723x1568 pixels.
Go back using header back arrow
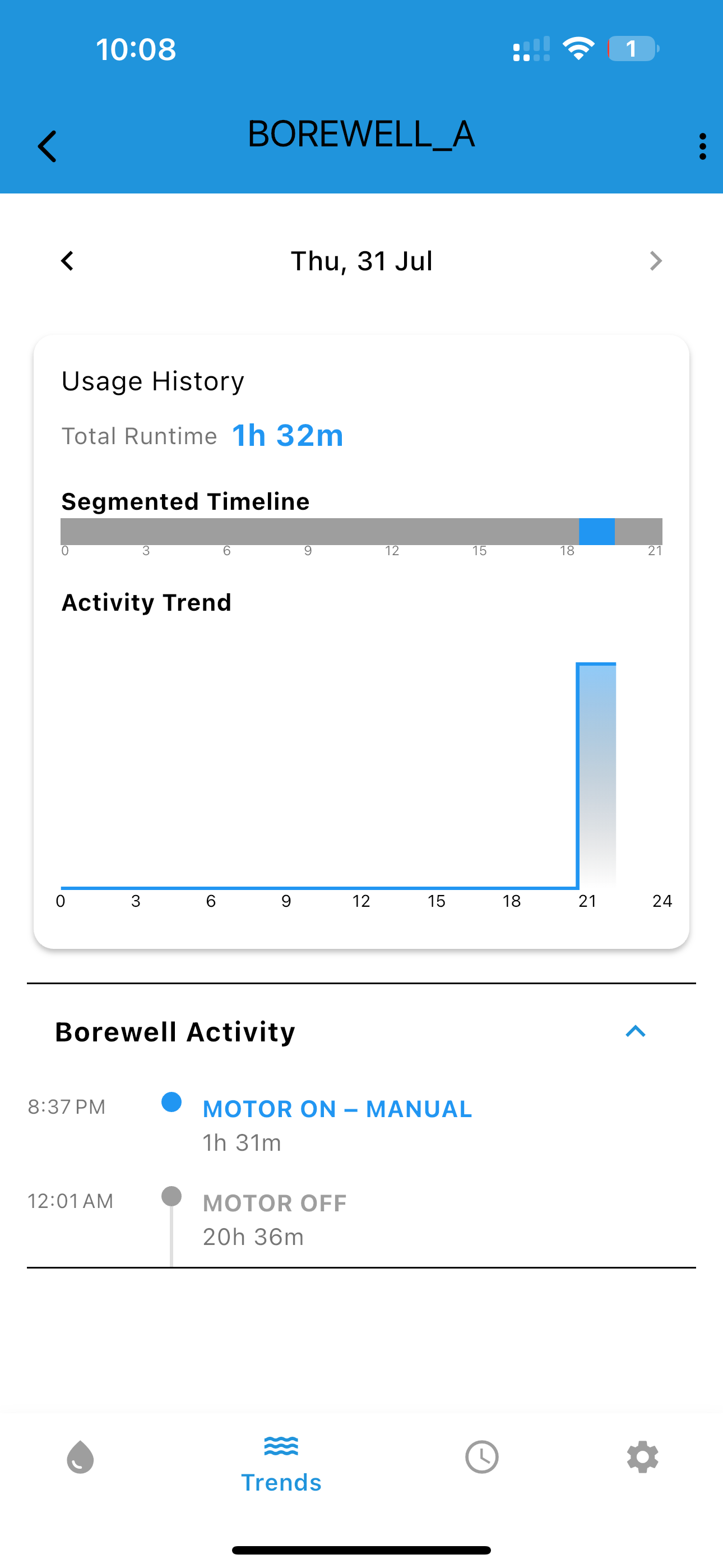[47, 147]
